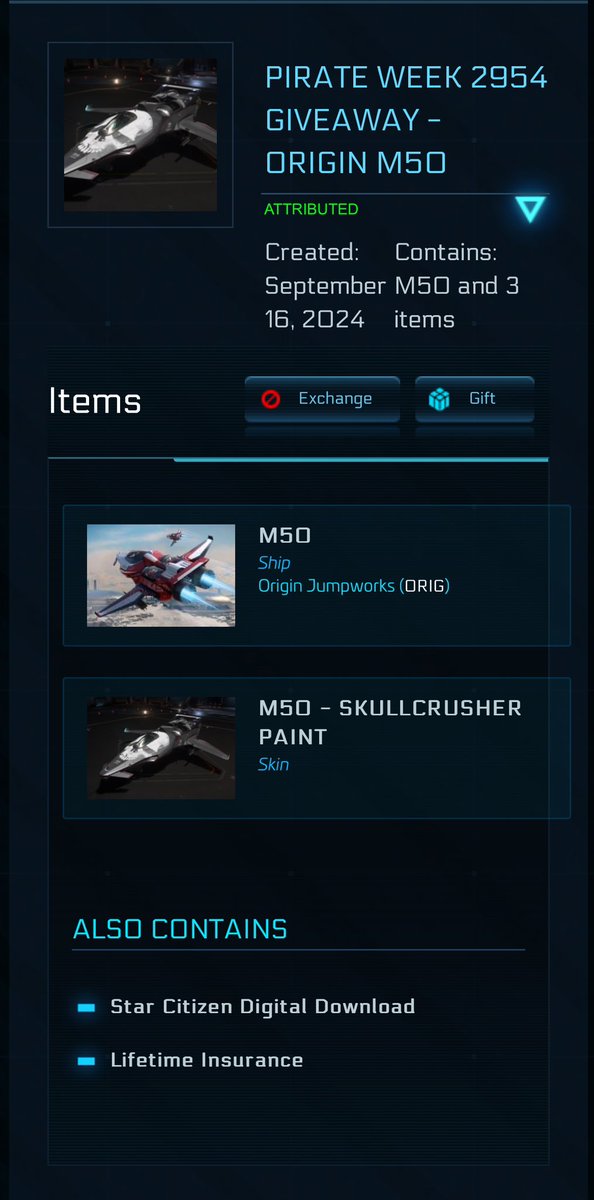Click the Also Contains section heading
594x1200 pixels.
tap(180, 929)
